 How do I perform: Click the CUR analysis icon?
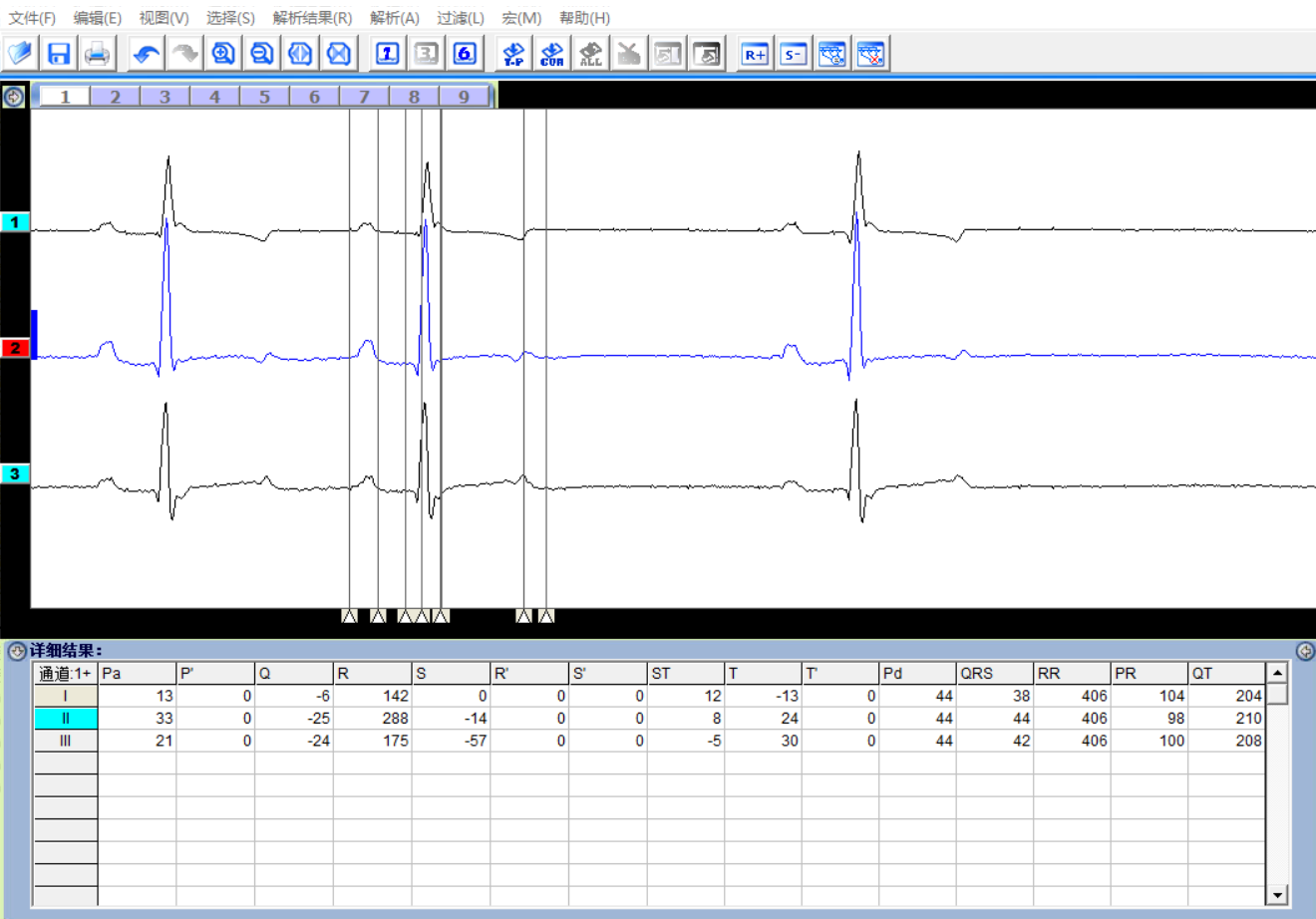click(551, 54)
